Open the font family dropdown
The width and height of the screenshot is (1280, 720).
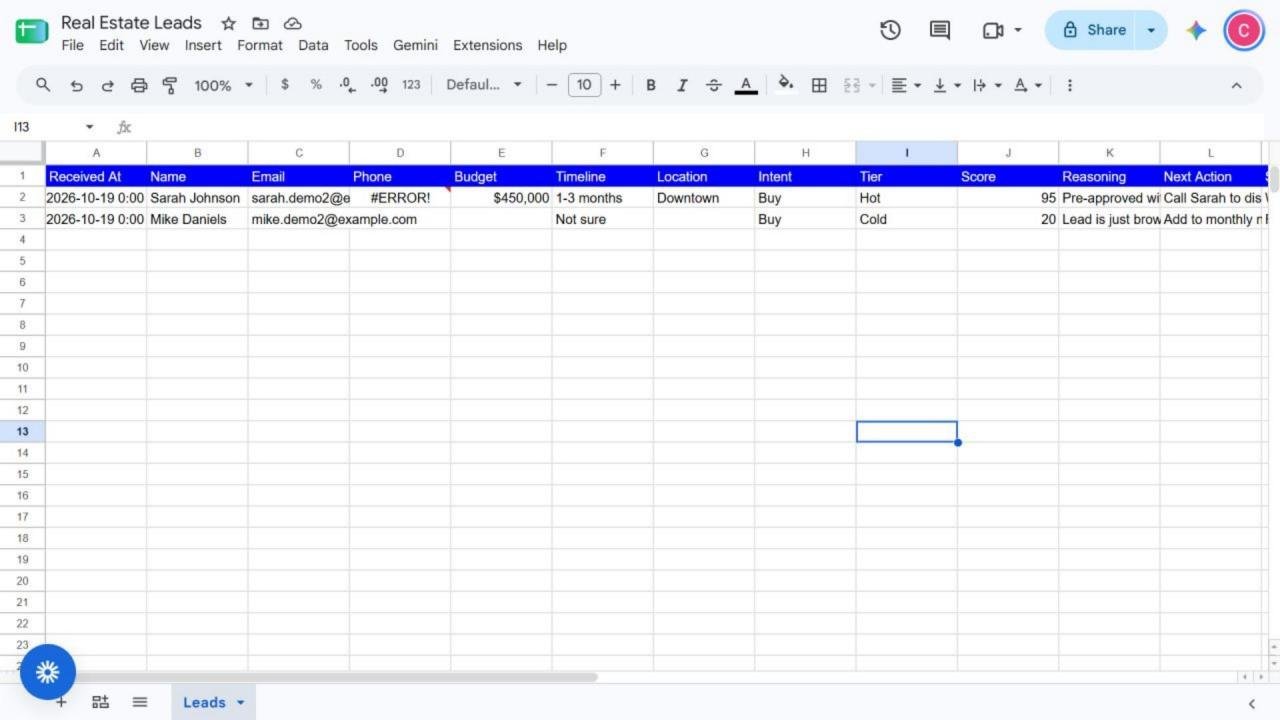[x=484, y=85]
